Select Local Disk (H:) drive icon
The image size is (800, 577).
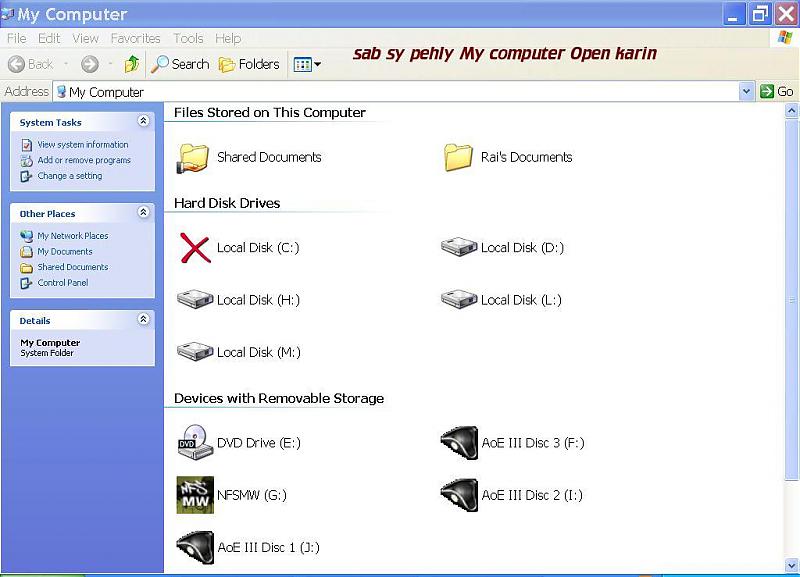195,299
